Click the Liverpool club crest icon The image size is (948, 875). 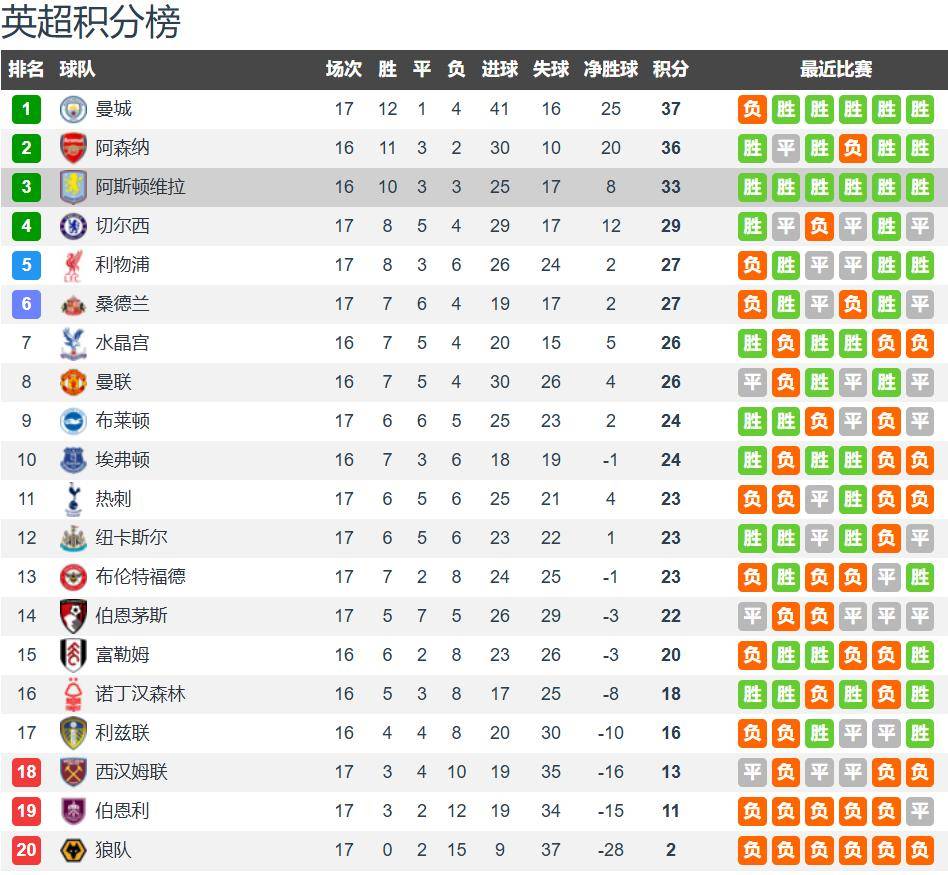73,265
